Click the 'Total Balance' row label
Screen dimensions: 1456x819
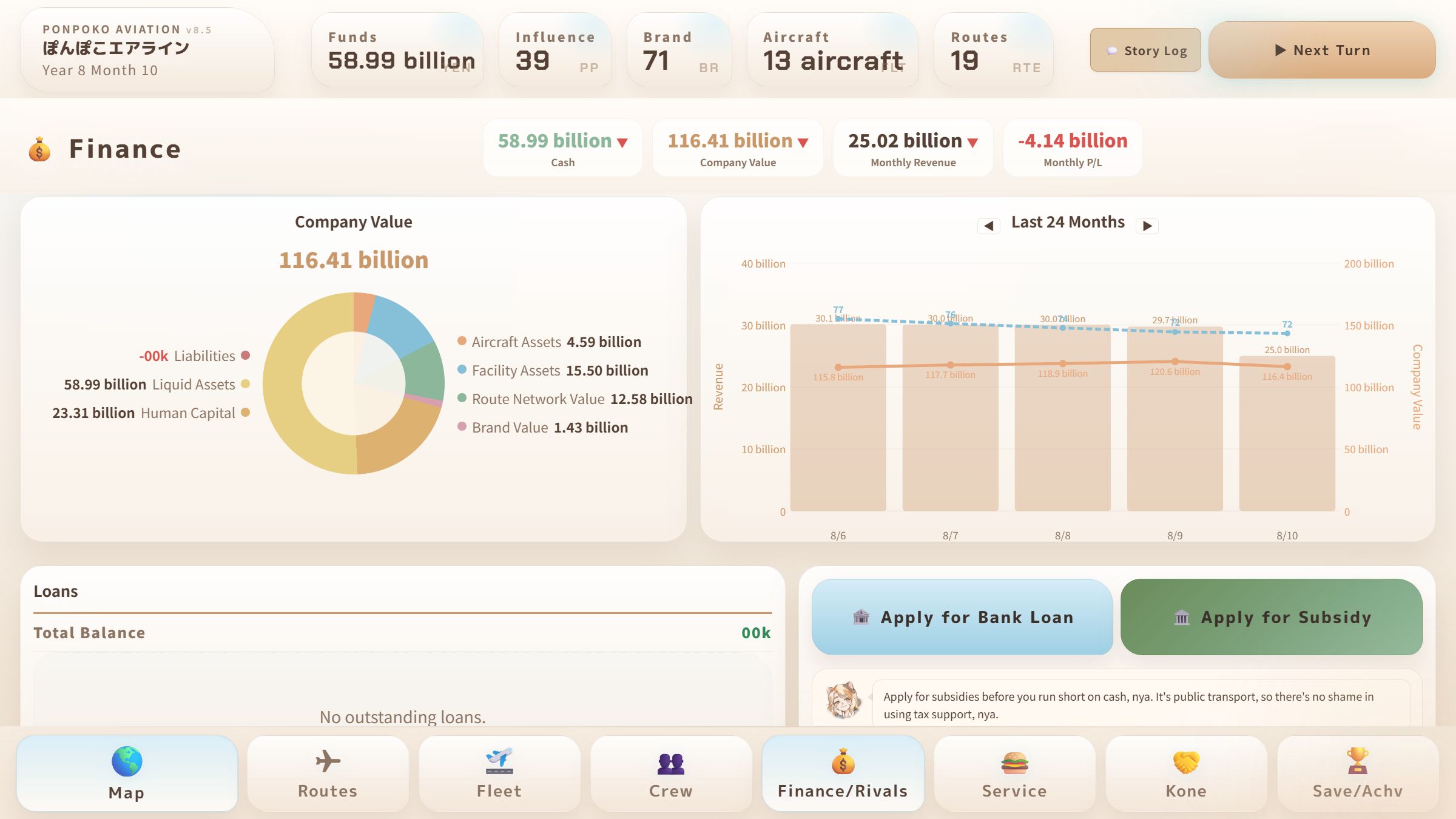click(x=89, y=633)
